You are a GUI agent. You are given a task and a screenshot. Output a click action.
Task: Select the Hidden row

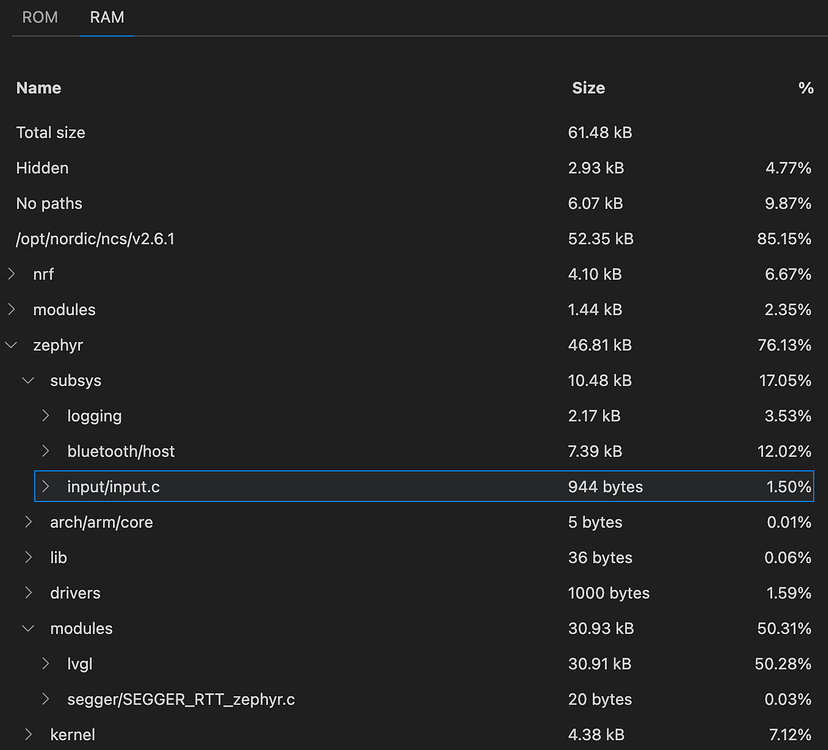point(42,168)
